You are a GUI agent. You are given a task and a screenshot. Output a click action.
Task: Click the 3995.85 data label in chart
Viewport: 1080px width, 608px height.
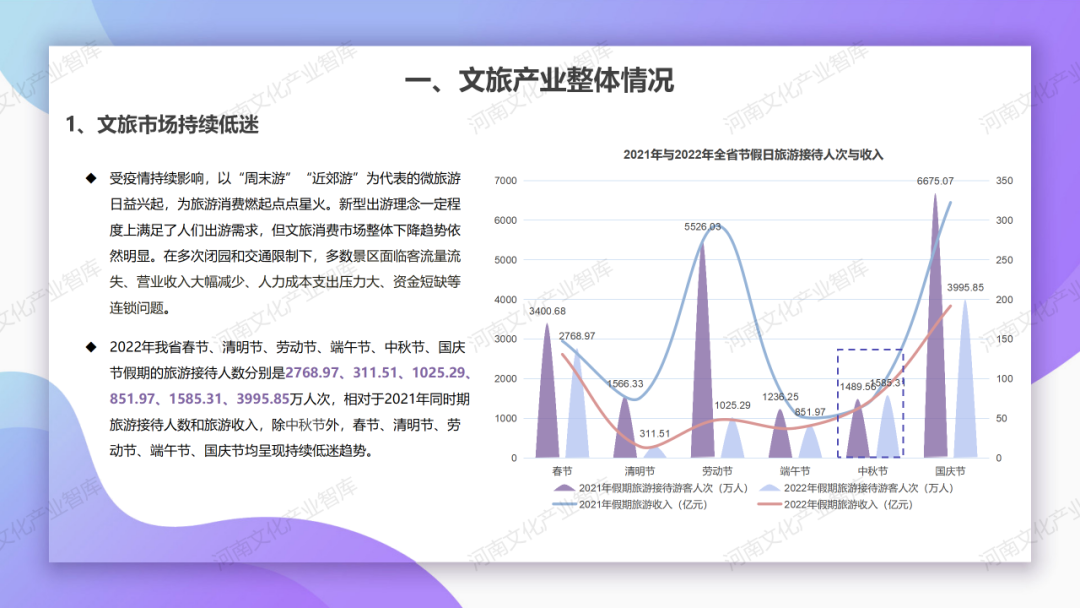pos(965,288)
